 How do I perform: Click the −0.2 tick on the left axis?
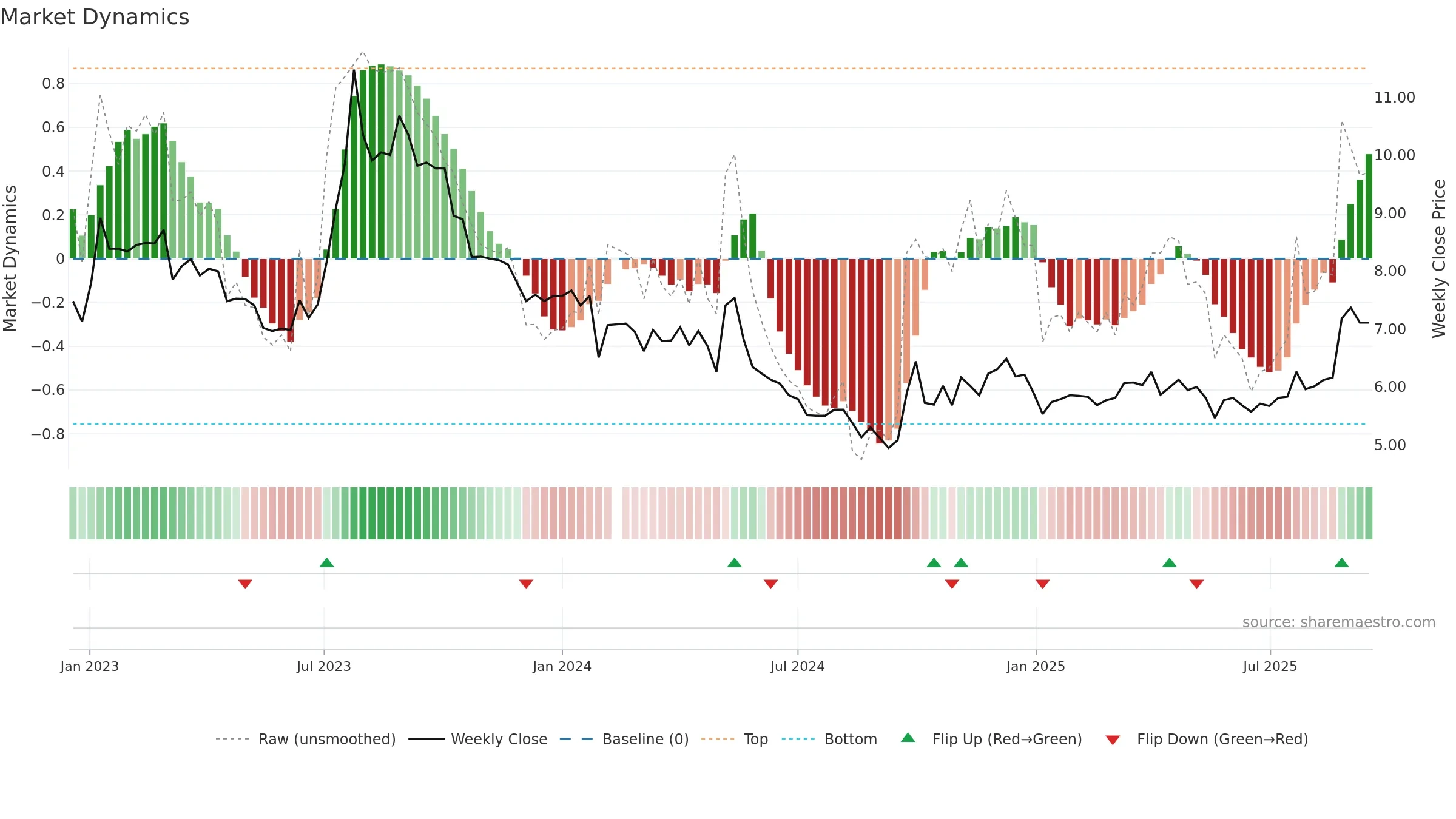pos(48,302)
